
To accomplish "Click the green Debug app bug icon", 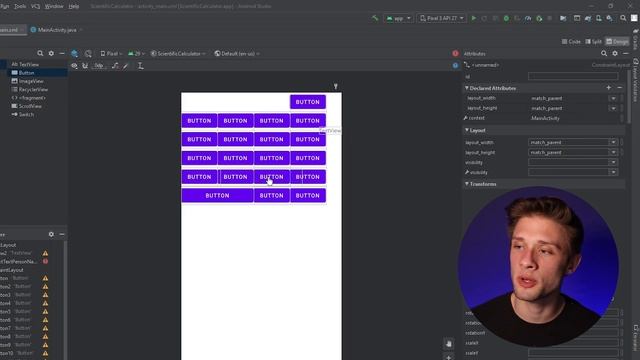I will 506,18.
